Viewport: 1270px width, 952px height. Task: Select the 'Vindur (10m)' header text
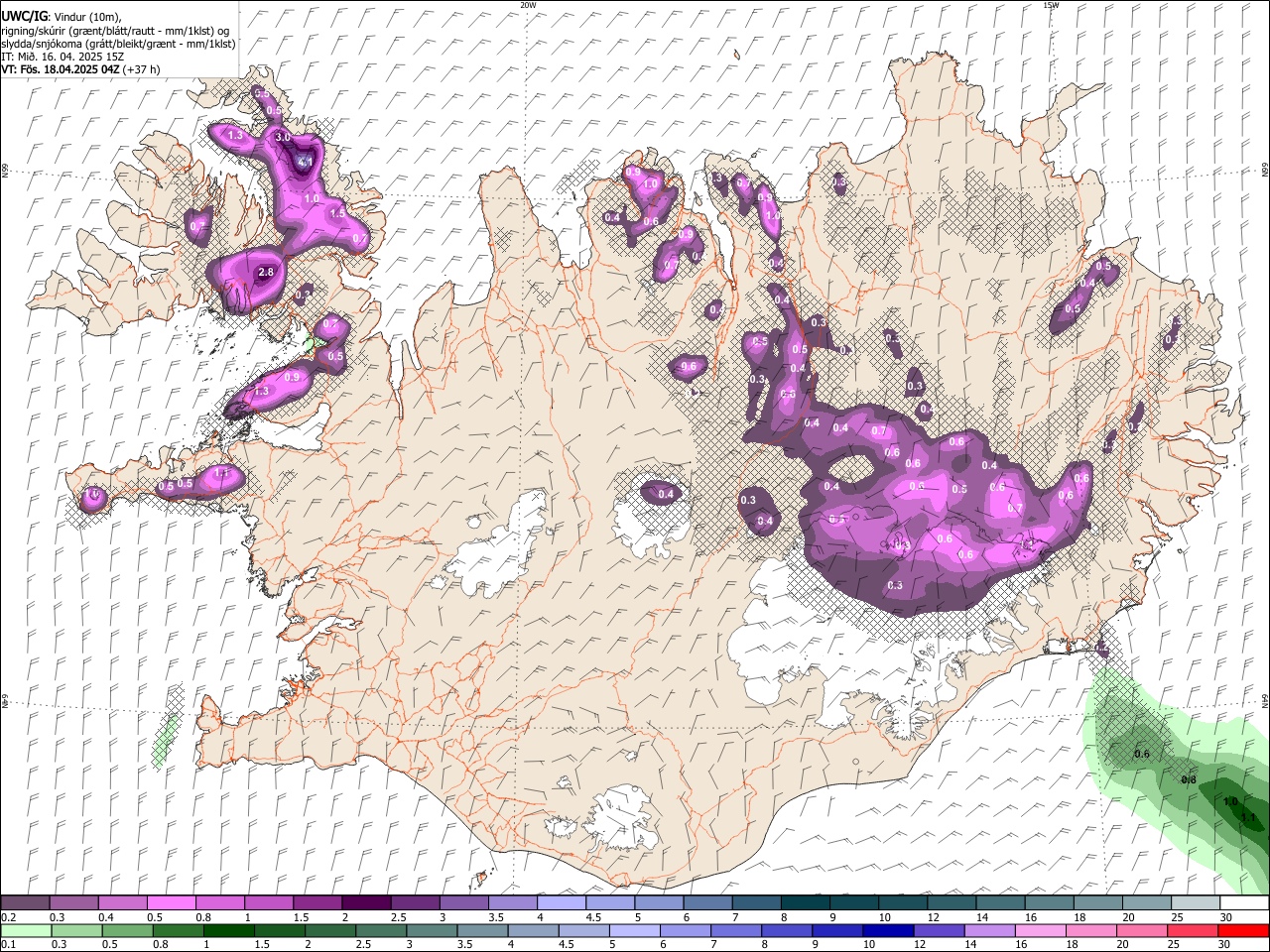coord(86,17)
